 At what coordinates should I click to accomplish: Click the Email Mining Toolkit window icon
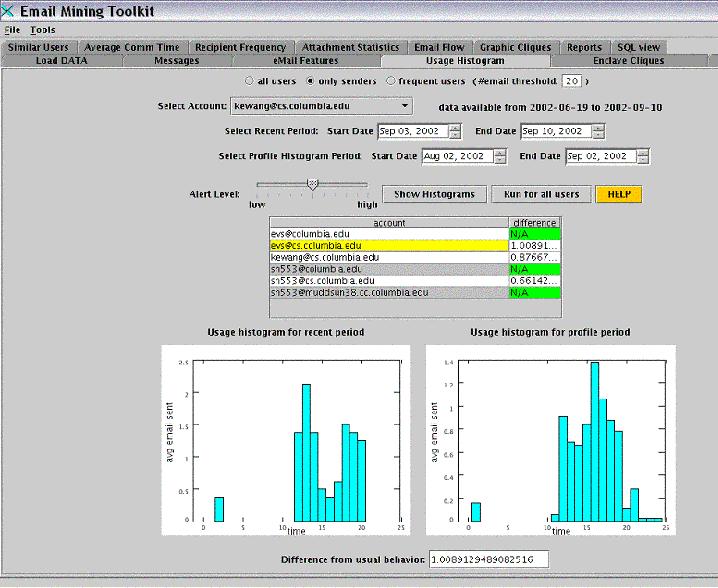7,11
